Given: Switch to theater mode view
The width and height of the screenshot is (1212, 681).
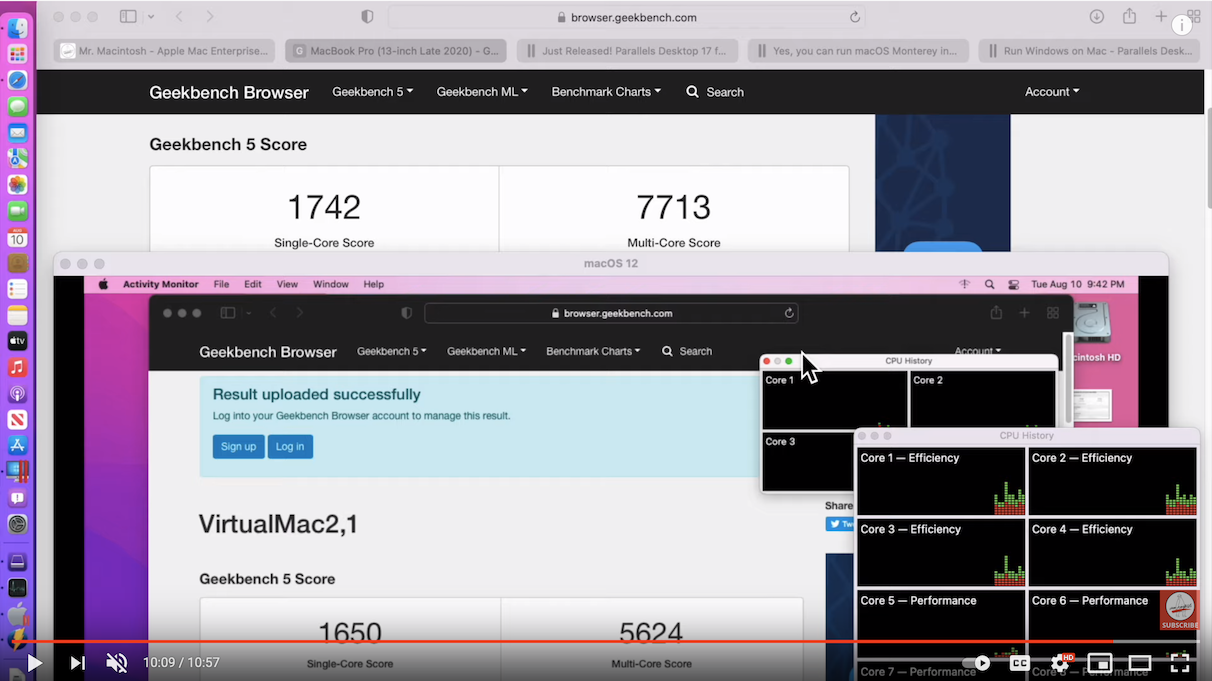Looking at the screenshot, I should click(x=1140, y=663).
